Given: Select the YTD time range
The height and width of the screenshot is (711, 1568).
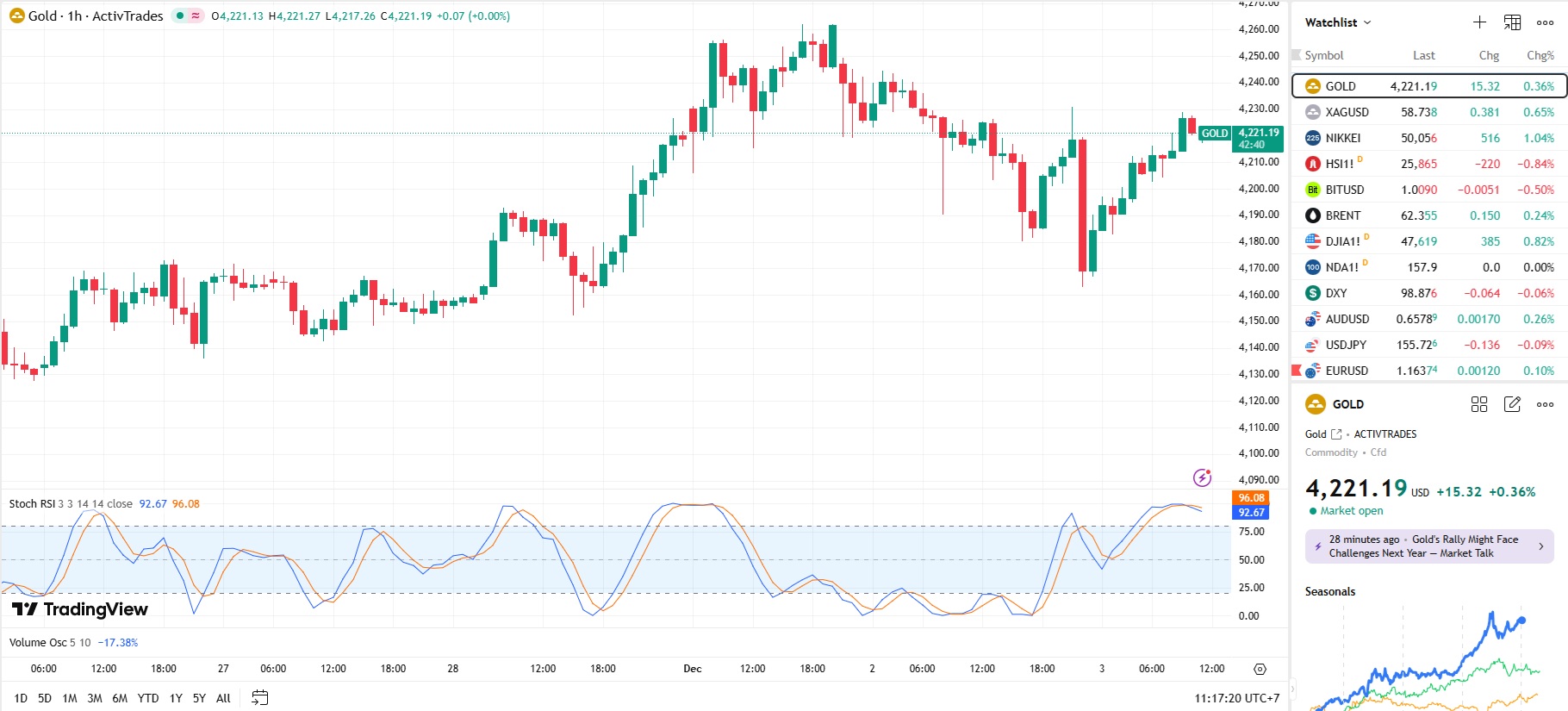Looking at the screenshot, I should click(148, 698).
